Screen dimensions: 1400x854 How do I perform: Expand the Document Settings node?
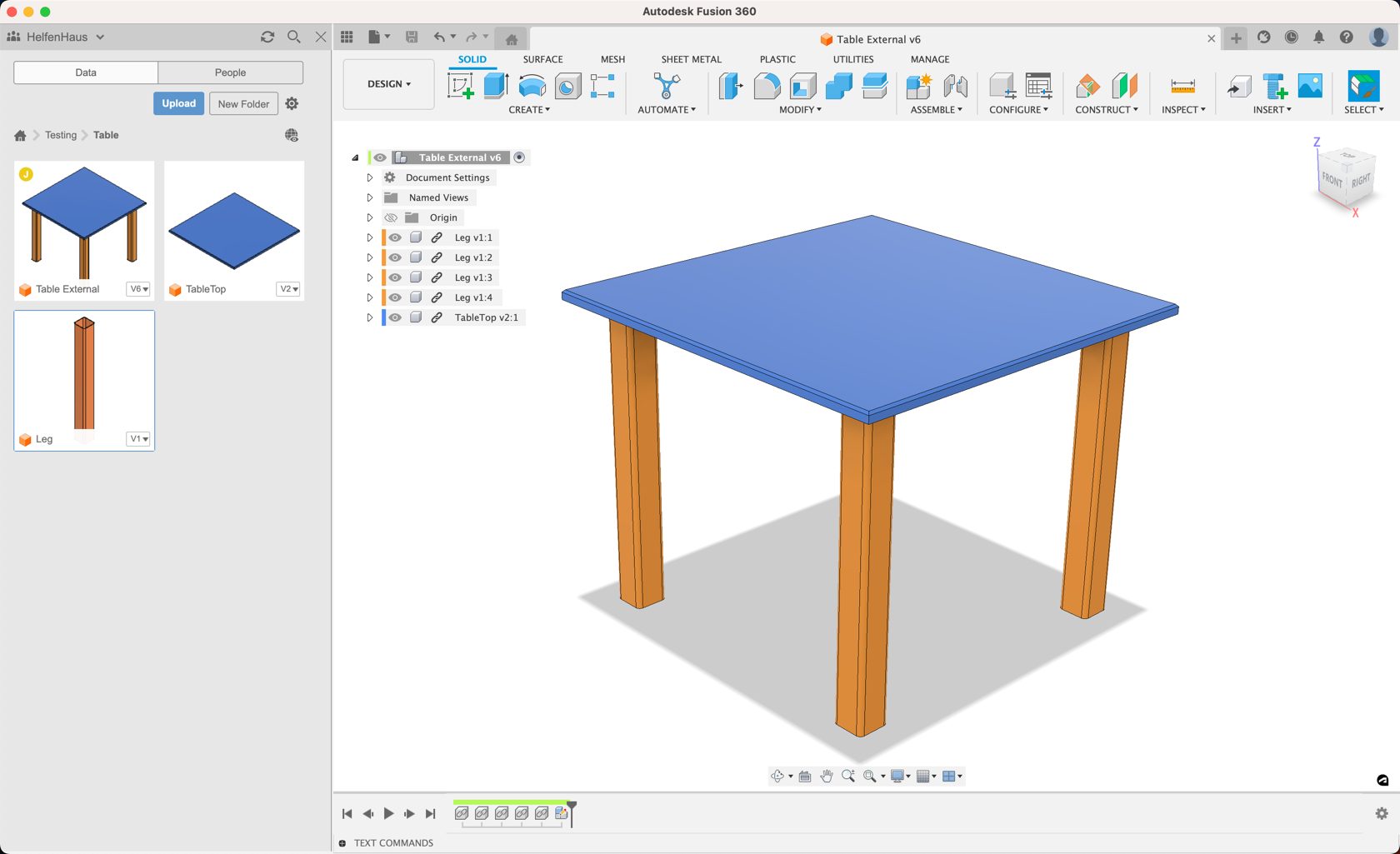click(370, 177)
